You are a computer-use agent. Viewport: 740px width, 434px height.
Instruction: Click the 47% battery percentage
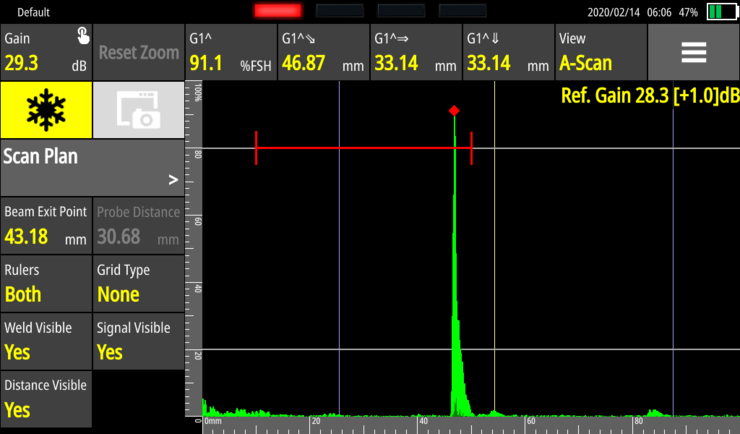tap(688, 12)
